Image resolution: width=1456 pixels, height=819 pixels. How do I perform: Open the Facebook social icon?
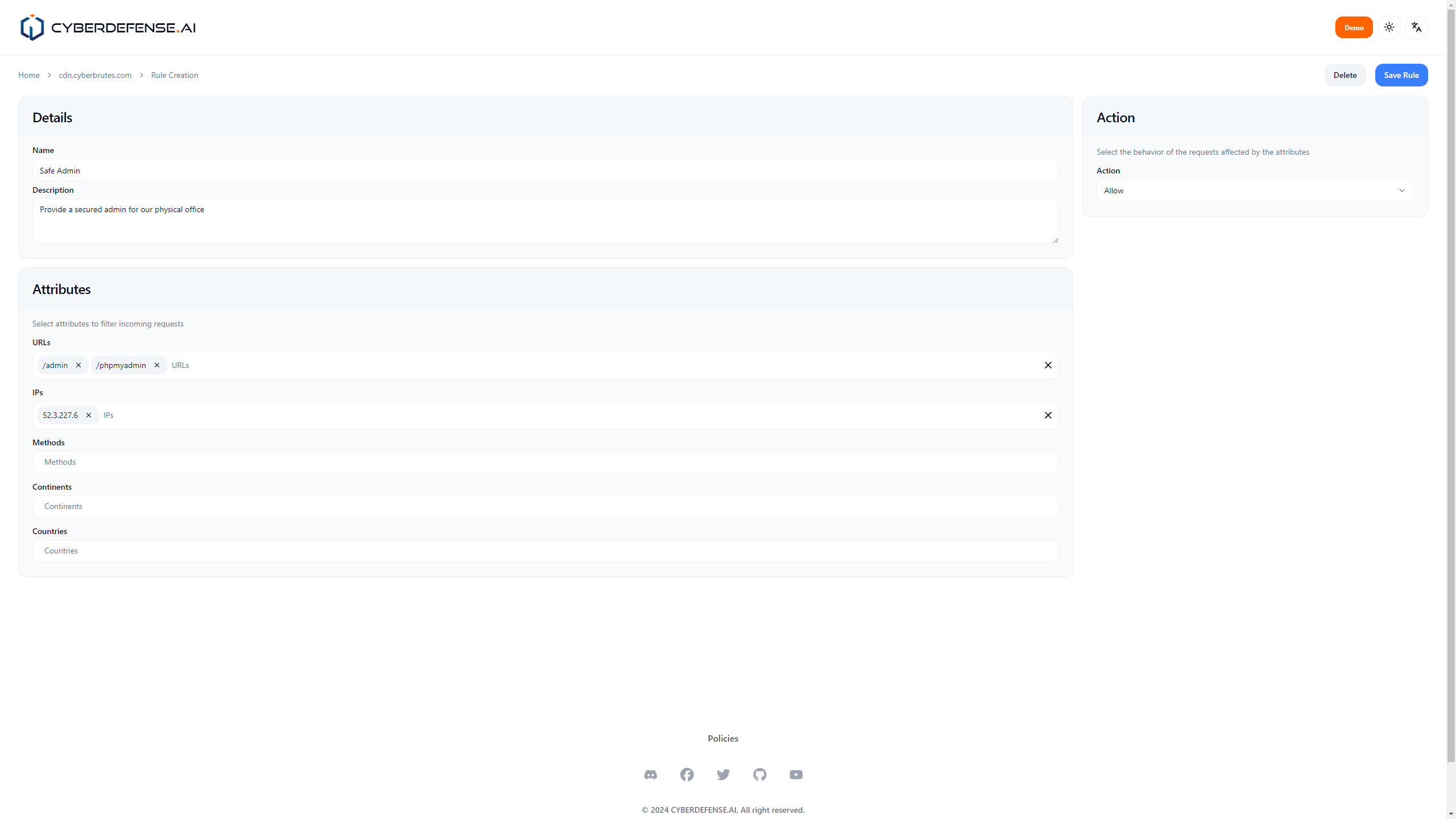(686, 775)
